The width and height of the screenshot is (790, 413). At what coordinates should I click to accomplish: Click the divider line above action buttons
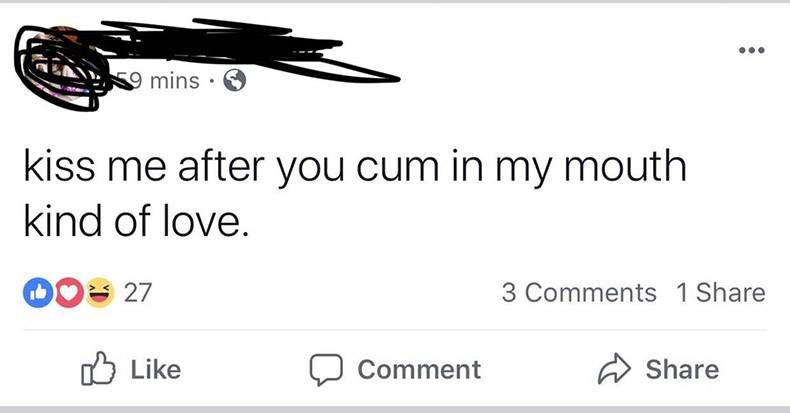pos(395,330)
